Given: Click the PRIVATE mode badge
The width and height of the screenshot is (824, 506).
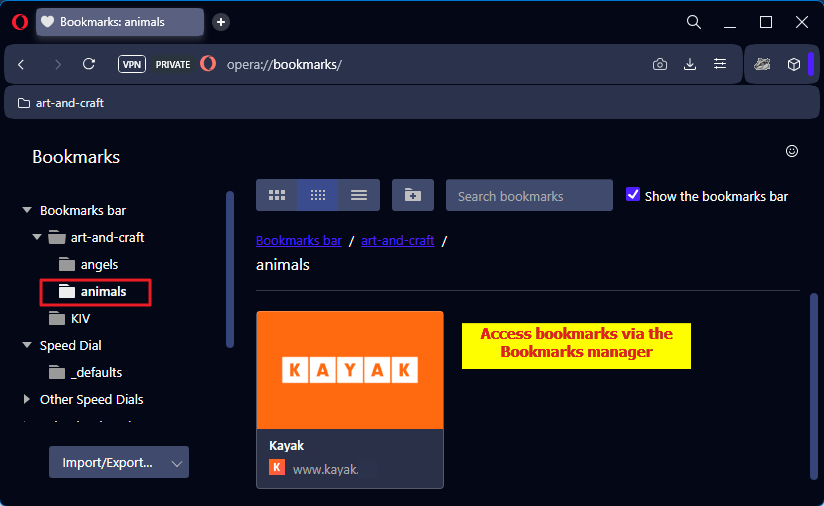Looking at the screenshot, I should pyautogui.click(x=172, y=65).
